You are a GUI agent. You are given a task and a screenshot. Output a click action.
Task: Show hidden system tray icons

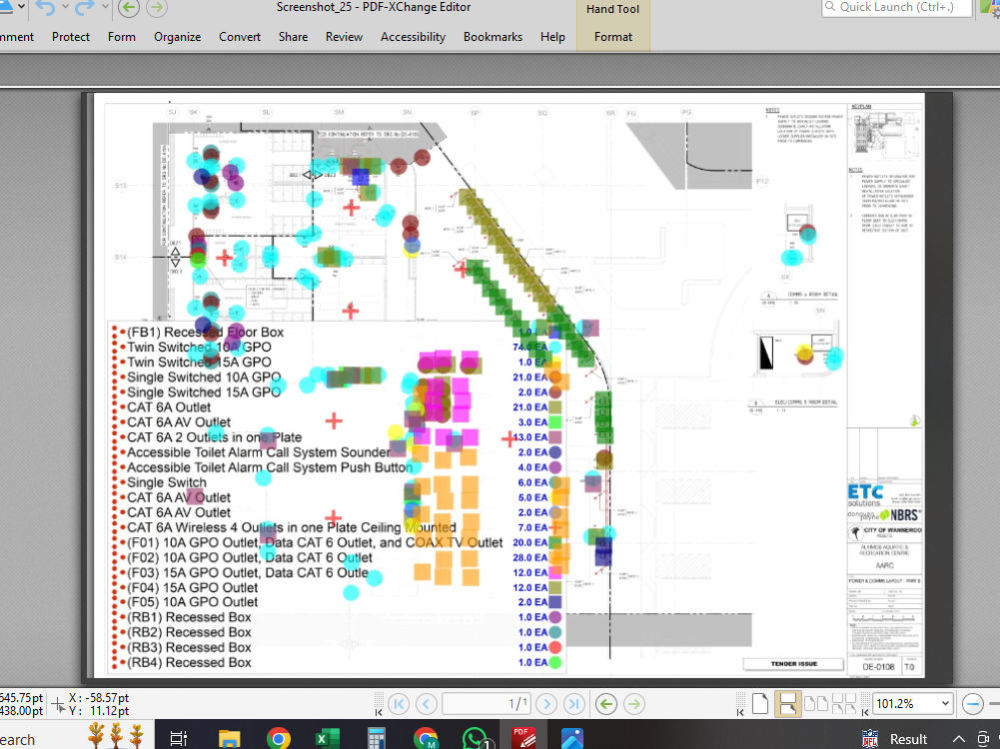pyautogui.click(x=959, y=739)
